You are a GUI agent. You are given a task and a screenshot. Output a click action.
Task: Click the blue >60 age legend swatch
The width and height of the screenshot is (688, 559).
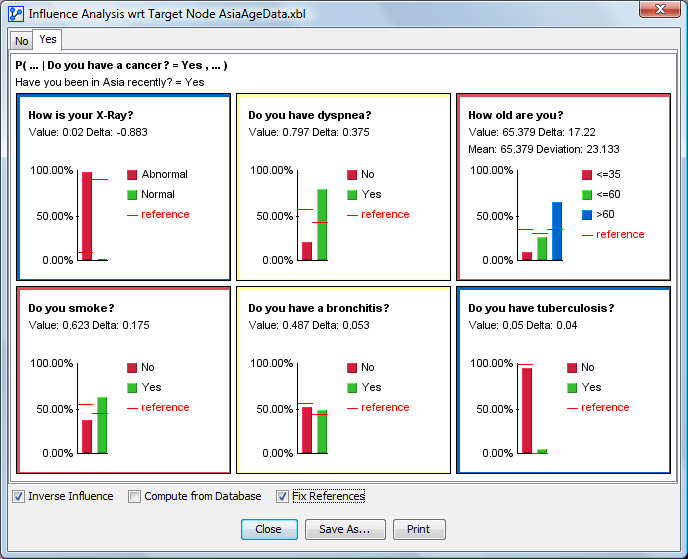pyautogui.click(x=587, y=214)
